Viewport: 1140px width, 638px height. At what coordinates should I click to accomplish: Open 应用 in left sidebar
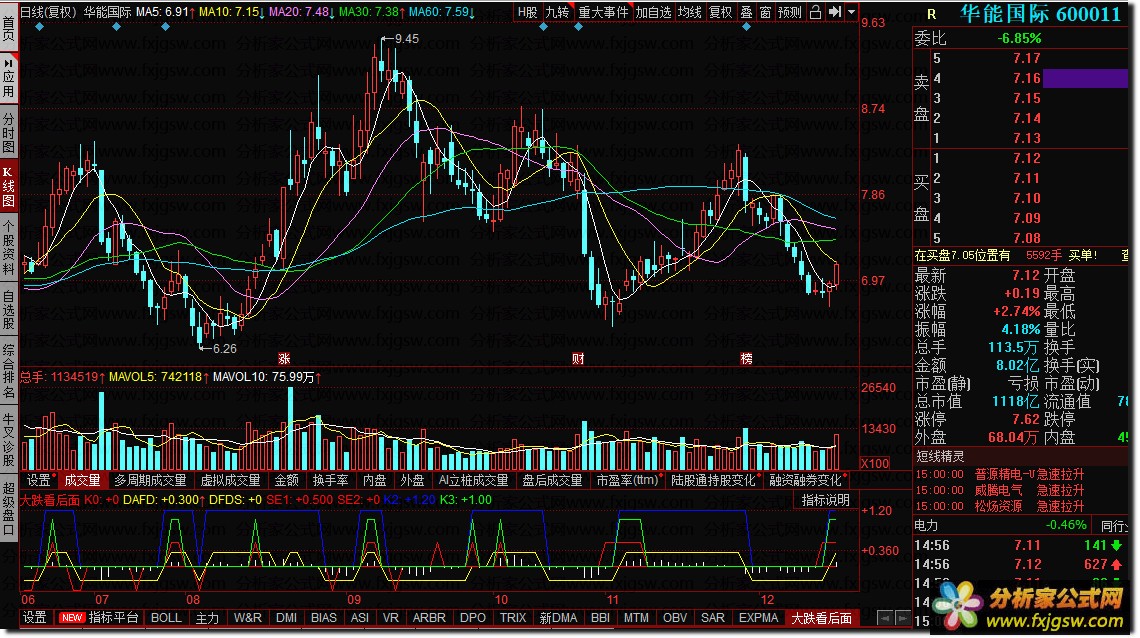9,78
